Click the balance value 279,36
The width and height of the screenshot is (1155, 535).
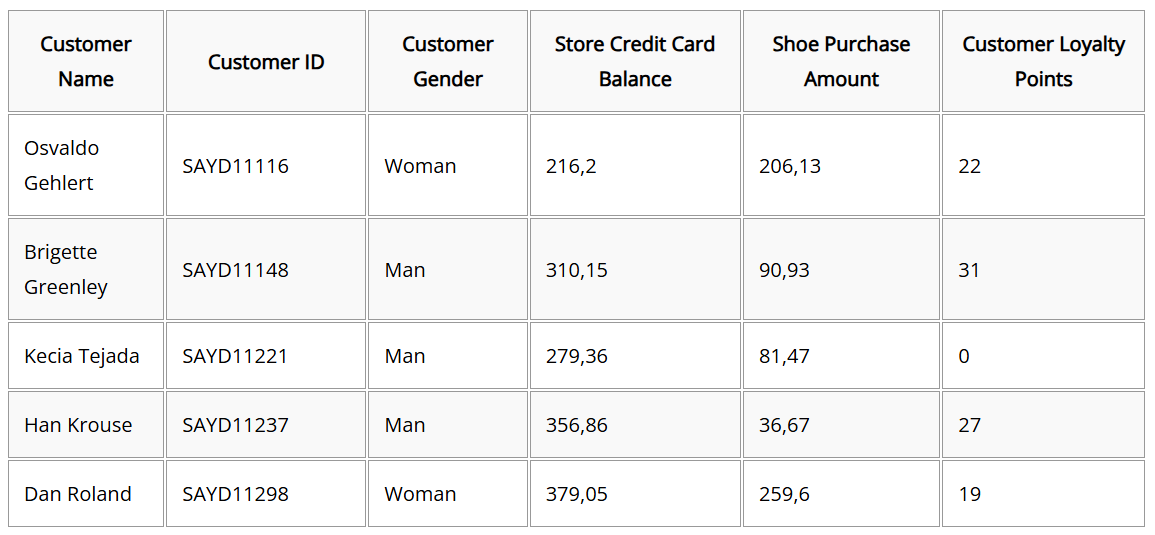[x=577, y=357]
